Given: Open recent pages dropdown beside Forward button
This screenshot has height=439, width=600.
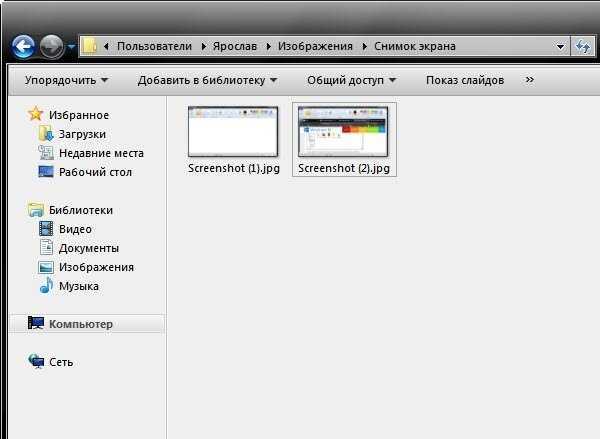Looking at the screenshot, I should click(71, 47).
